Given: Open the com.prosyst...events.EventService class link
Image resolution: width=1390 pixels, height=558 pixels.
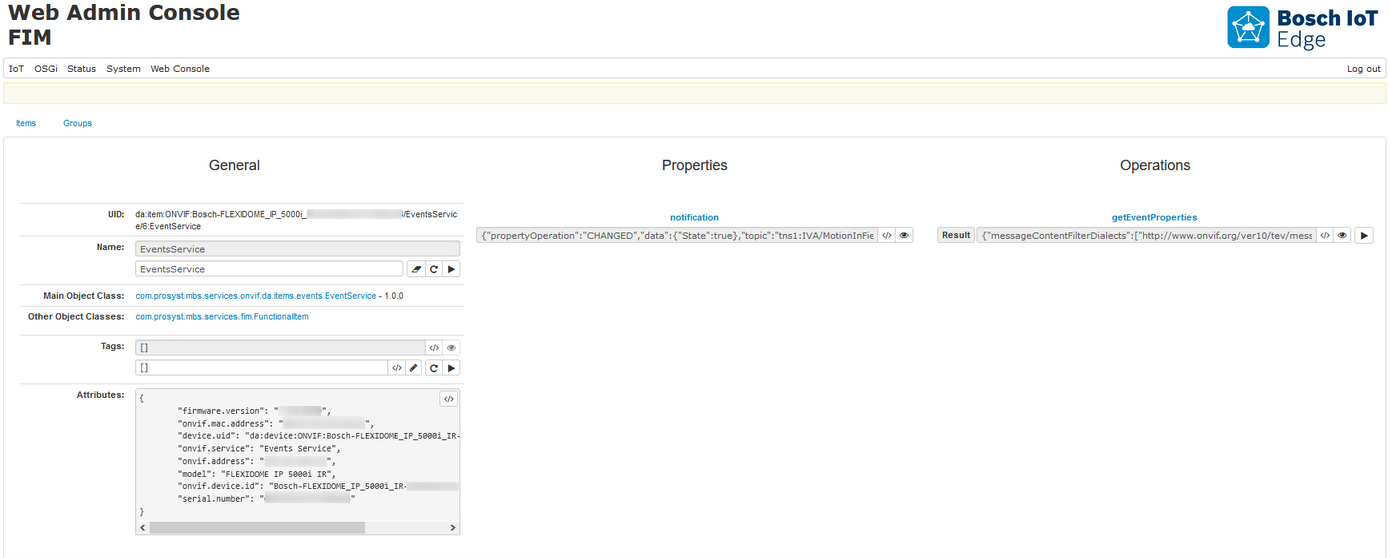Looking at the screenshot, I should click(x=256, y=296).
